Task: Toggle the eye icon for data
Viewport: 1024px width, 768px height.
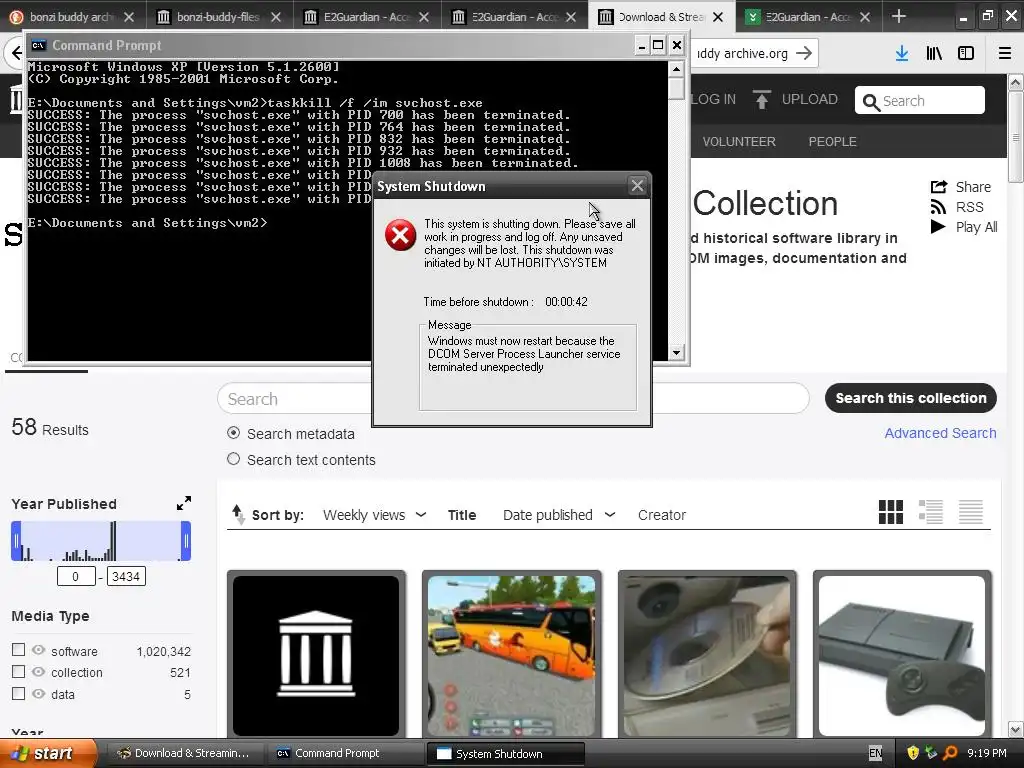Action: coord(39,694)
